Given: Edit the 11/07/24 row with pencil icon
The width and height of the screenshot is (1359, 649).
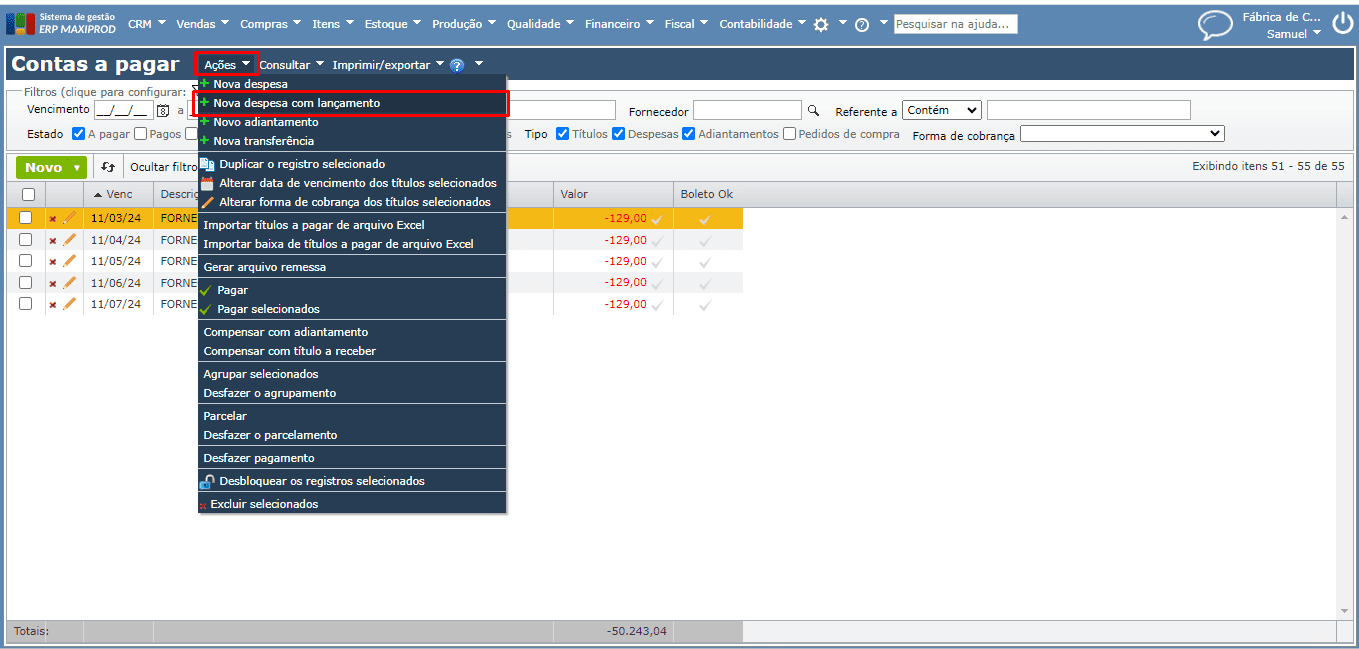Looking at the screenshot, I should tap(69, 303).
